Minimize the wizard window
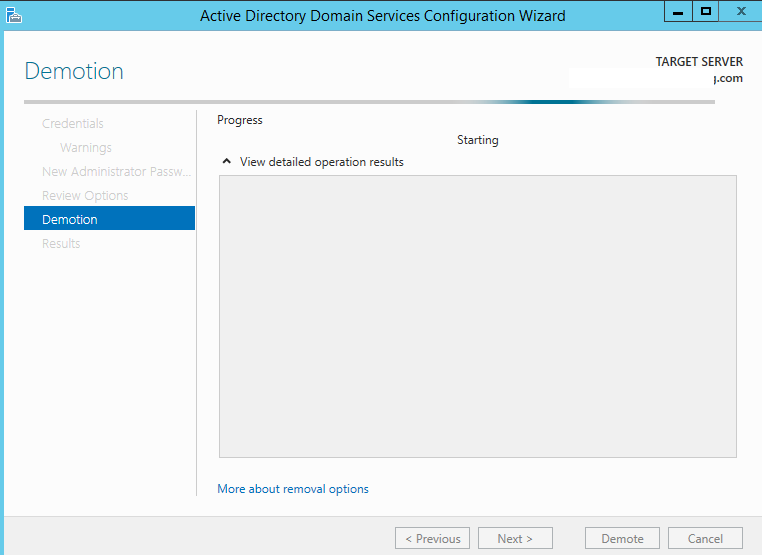Viewport: 762px width, 555px height. (x=678, y=12)
